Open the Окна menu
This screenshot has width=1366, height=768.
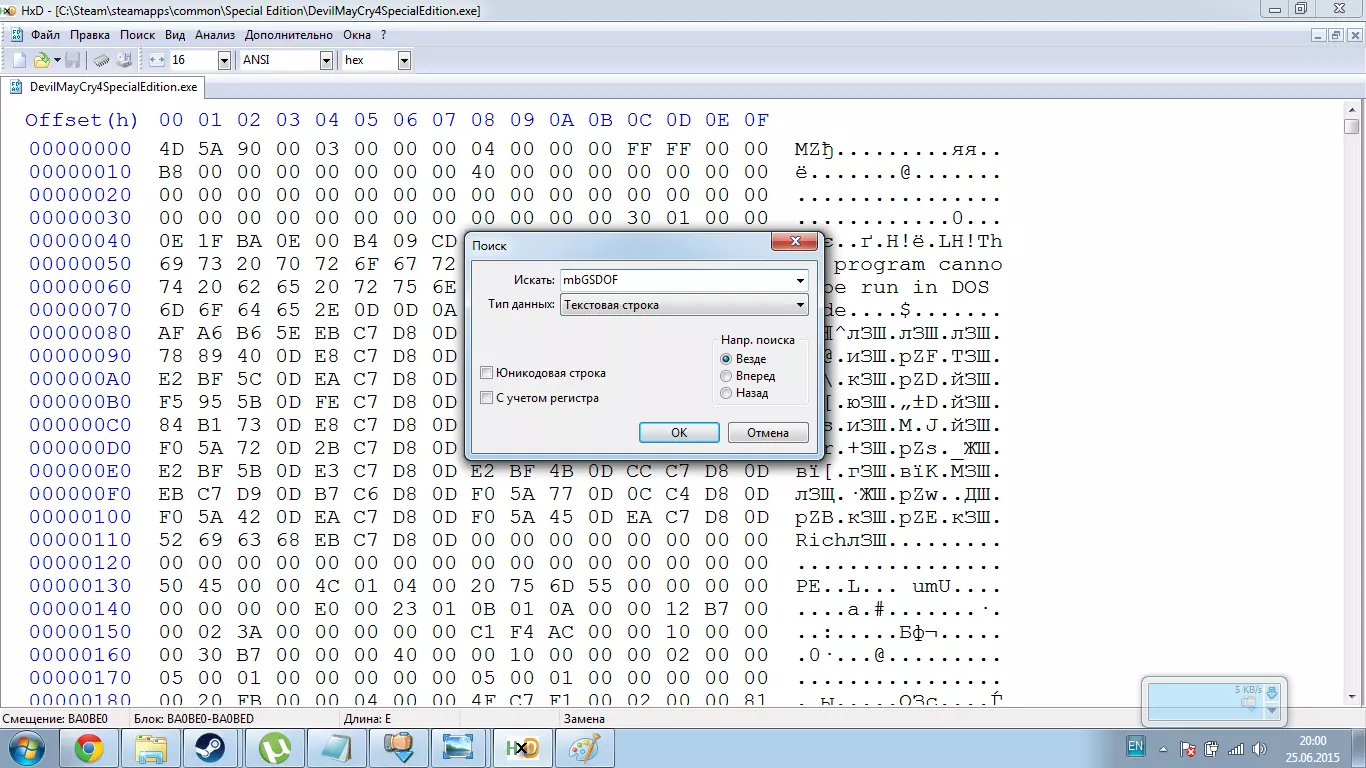(x=357, y=35)
